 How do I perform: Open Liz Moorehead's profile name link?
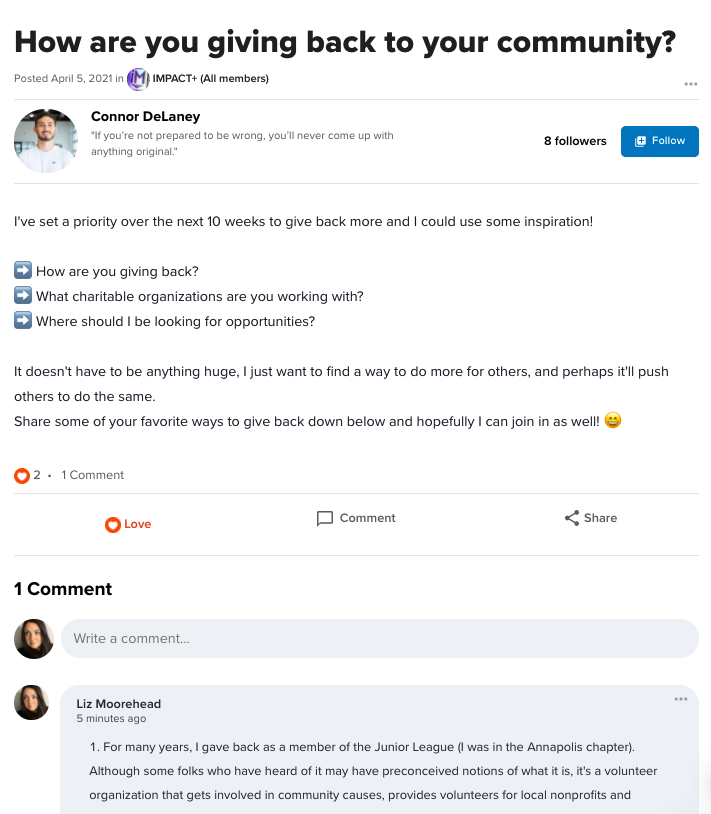(119, 704)
